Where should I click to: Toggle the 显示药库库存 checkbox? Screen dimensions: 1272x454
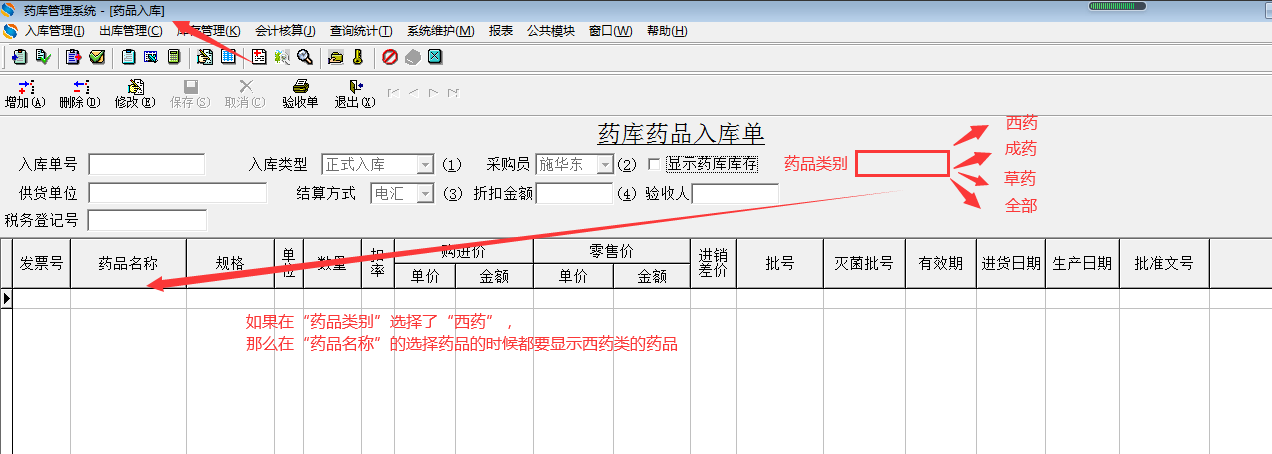click(x=654, y=164)
